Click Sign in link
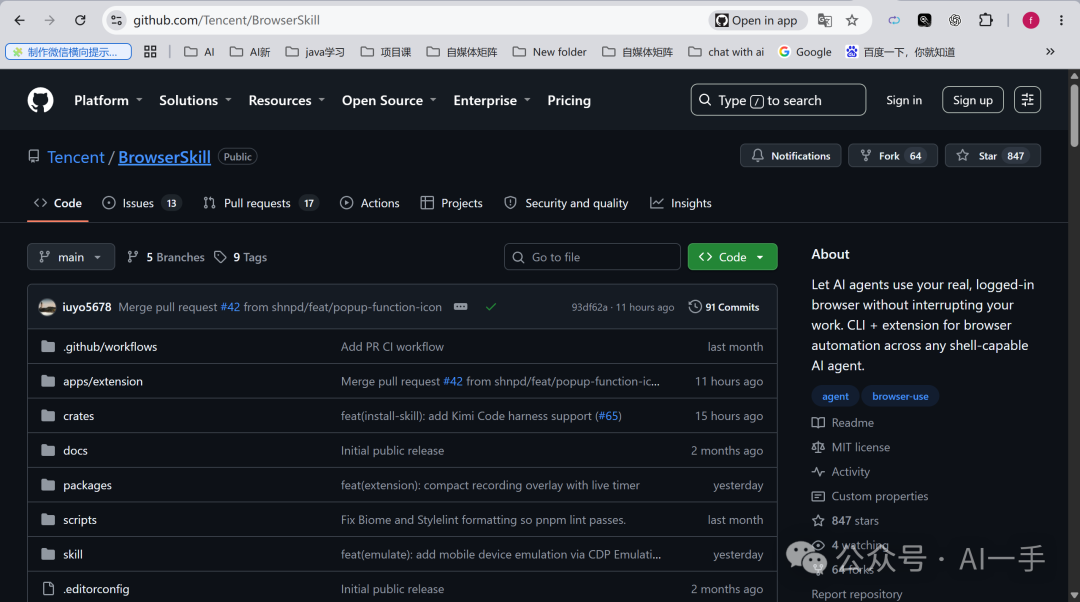Image resolution: width=1080 pixels, height=602 pixels. tap(904, 100)
